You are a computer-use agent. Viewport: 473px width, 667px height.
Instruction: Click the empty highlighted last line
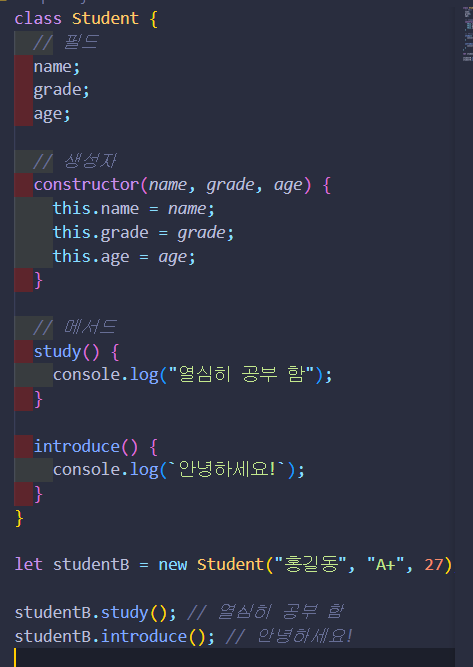point(234,658)
